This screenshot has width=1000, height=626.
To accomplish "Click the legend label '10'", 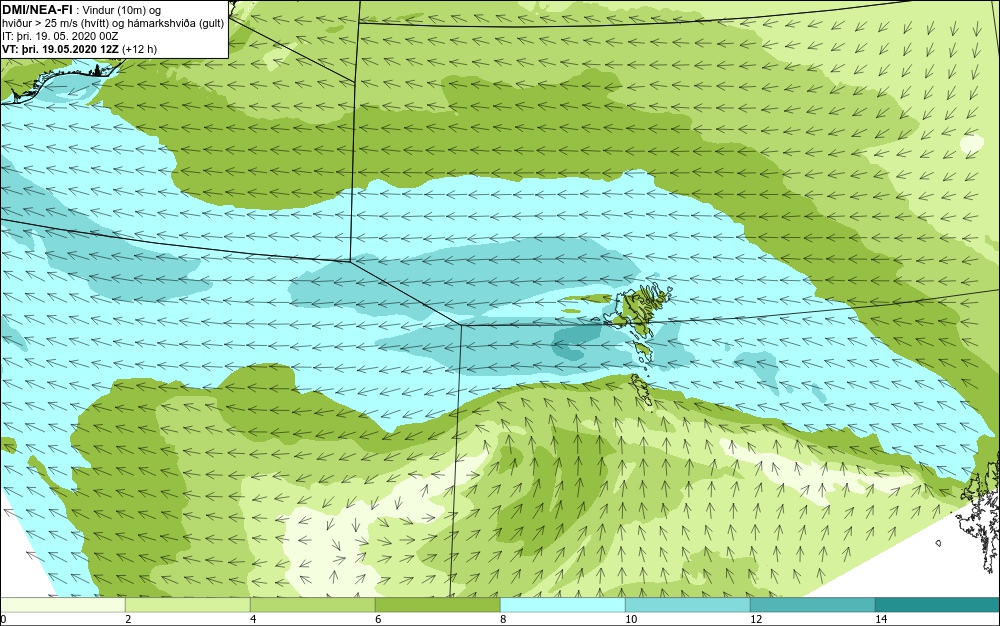I will [x=631, y=619].
